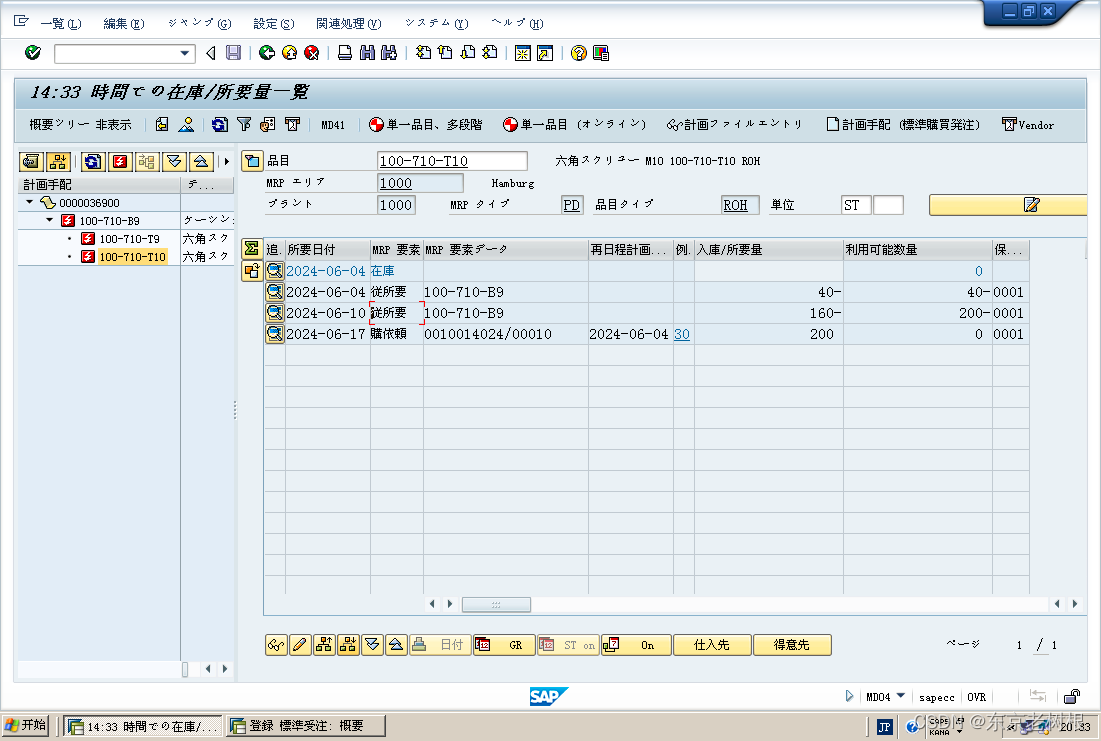Click the 品目 header details icon
Screen dimensions: 1101x741
point(252,161)
